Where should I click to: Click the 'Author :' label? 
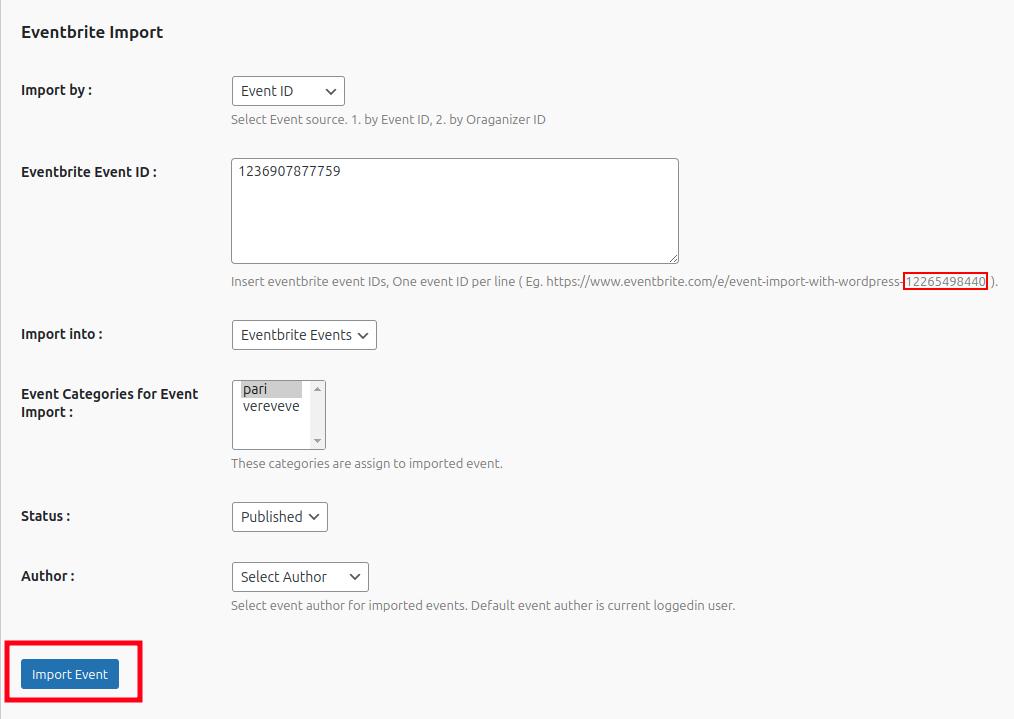pyautogui.click(x=47, y=576)
